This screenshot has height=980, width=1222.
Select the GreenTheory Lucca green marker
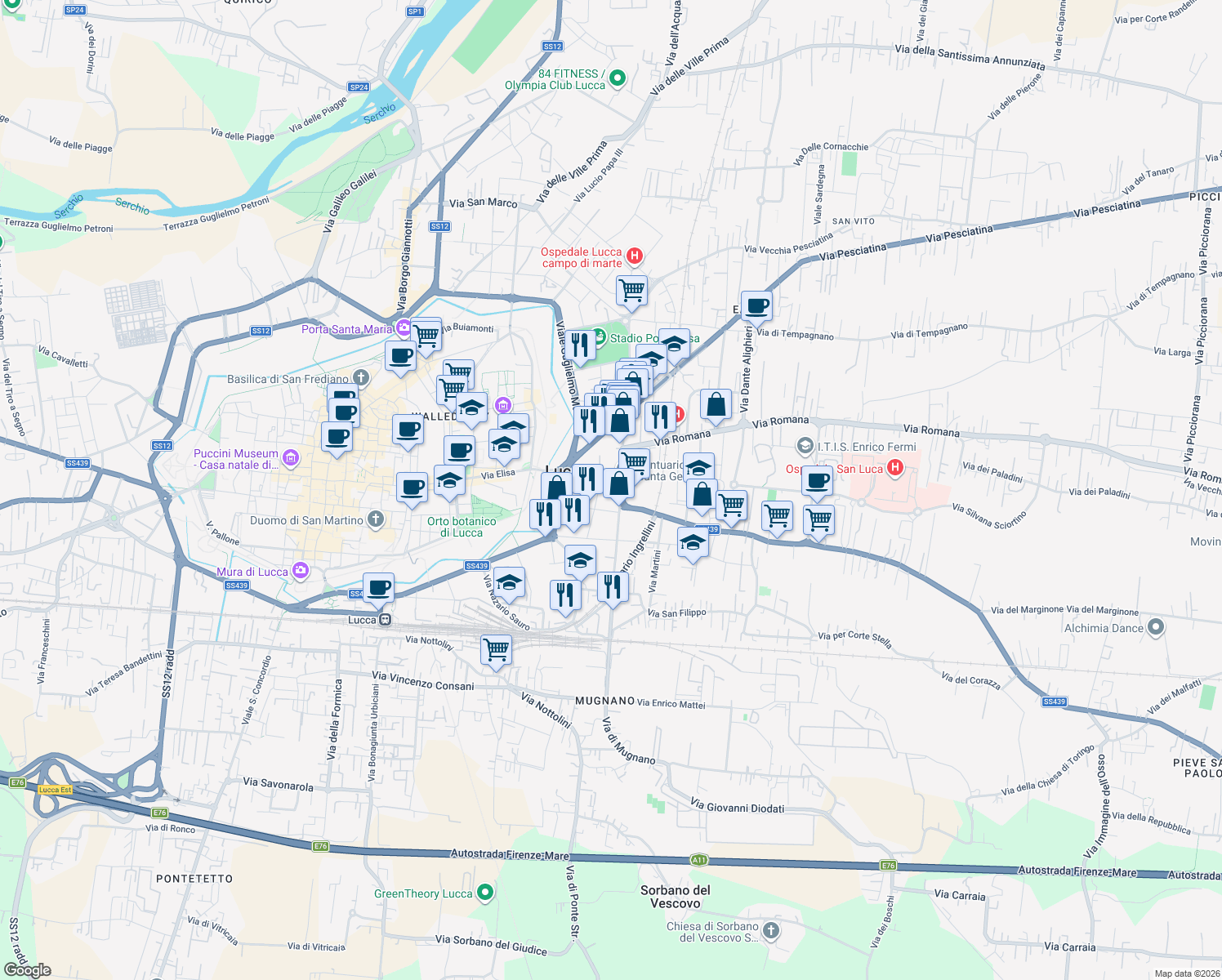click(x=488, y=893)
